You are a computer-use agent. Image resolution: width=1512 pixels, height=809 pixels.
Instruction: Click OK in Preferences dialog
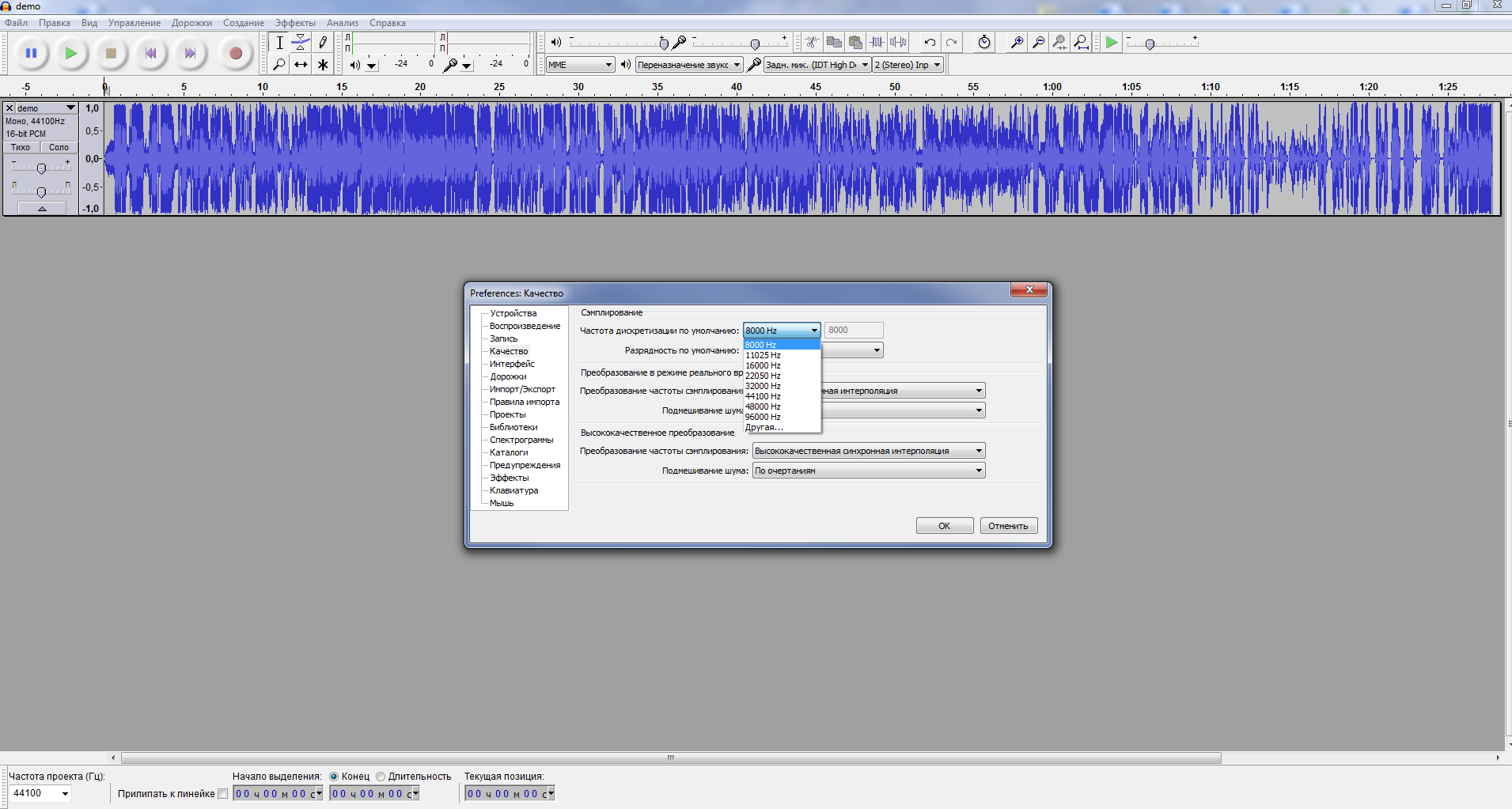point(944,526)
